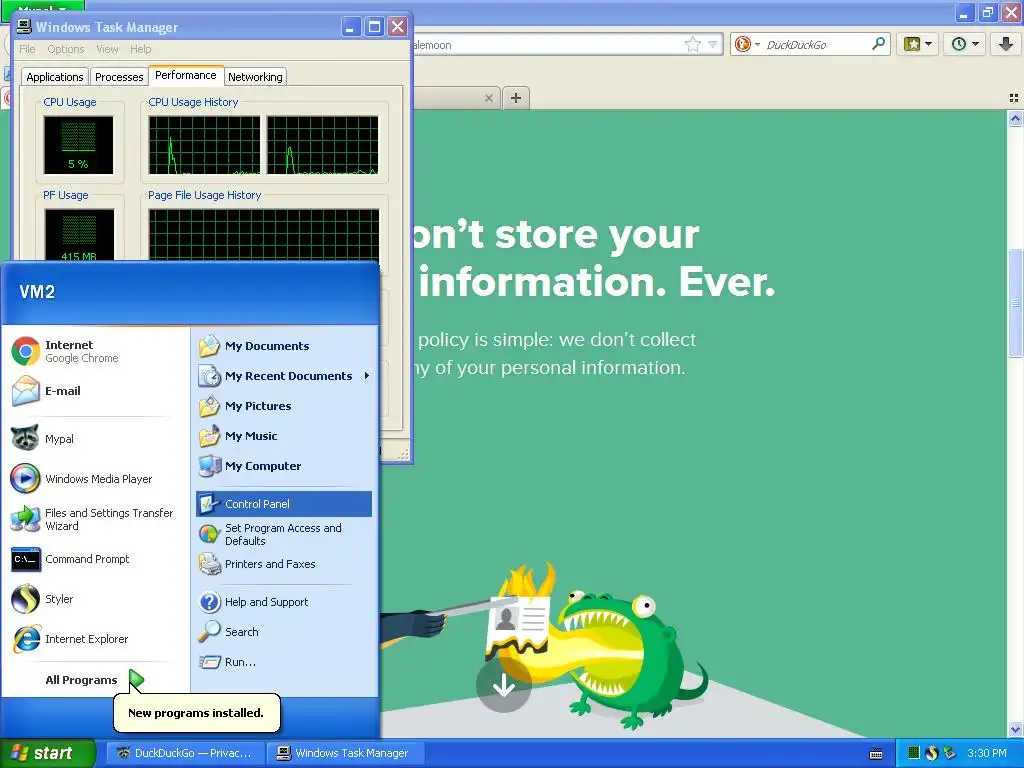
Task: Open Control Panel
Action: [283, 504]
